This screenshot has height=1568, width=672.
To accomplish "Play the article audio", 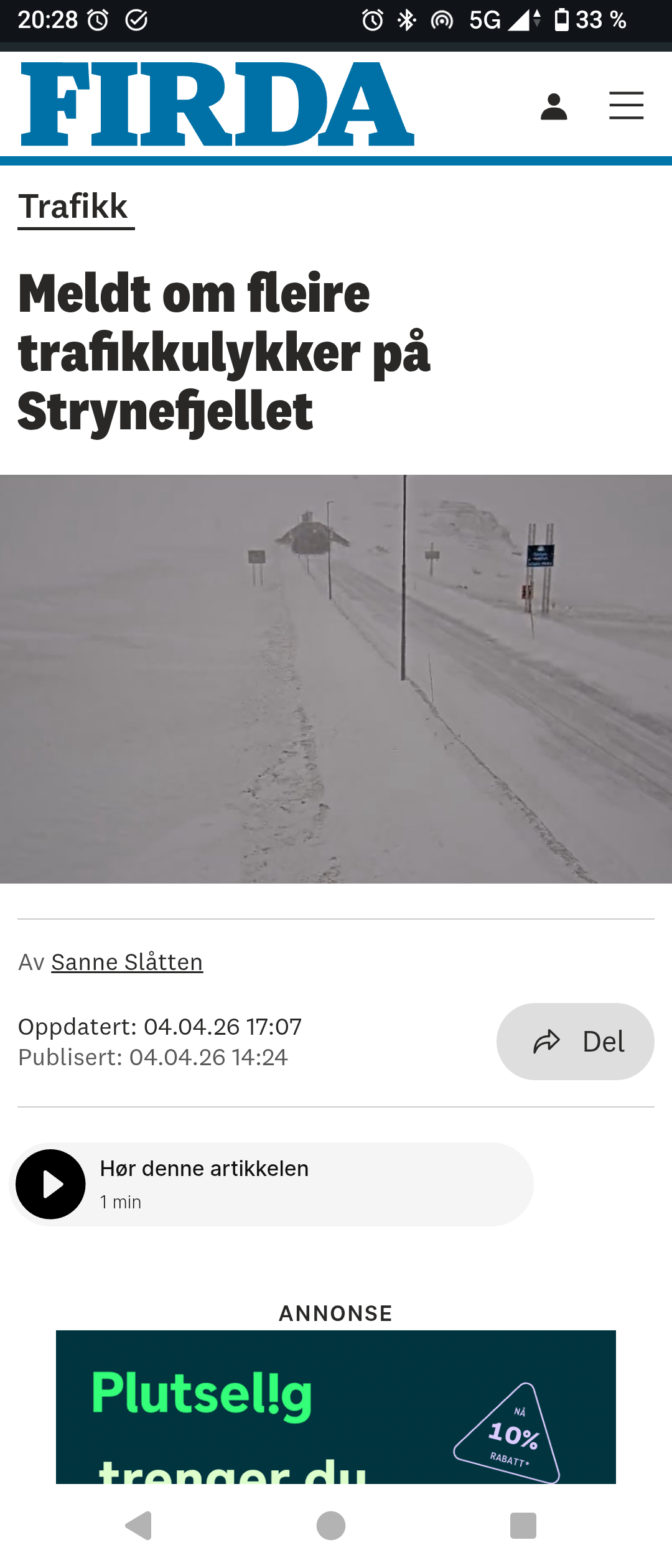I will 50,1184.
